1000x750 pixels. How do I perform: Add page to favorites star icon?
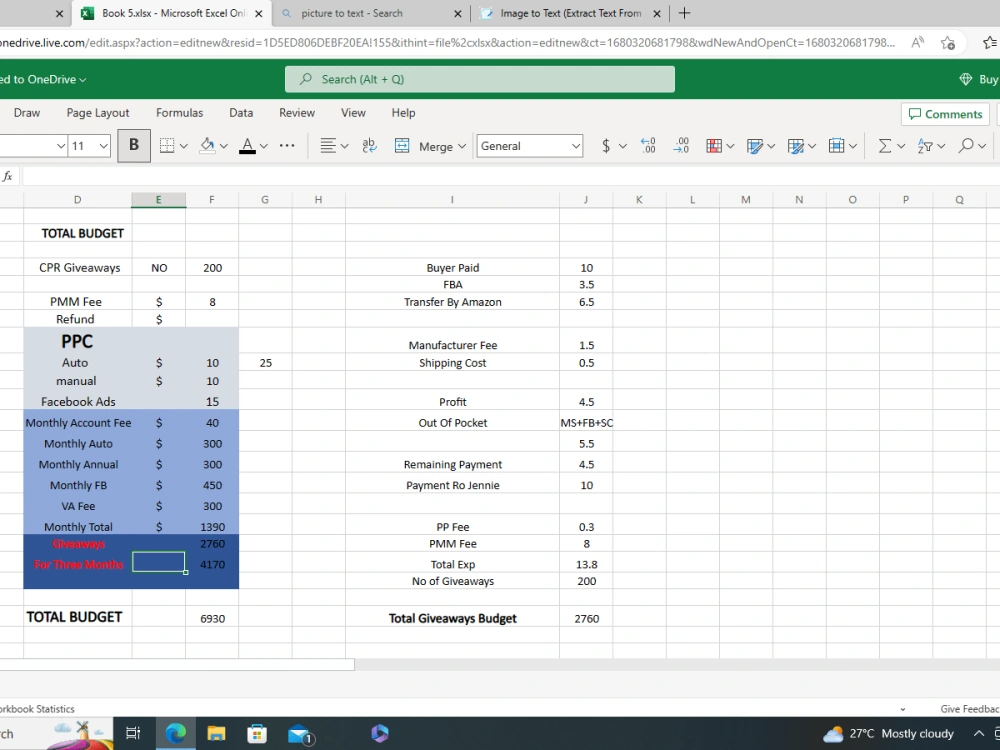948,43
